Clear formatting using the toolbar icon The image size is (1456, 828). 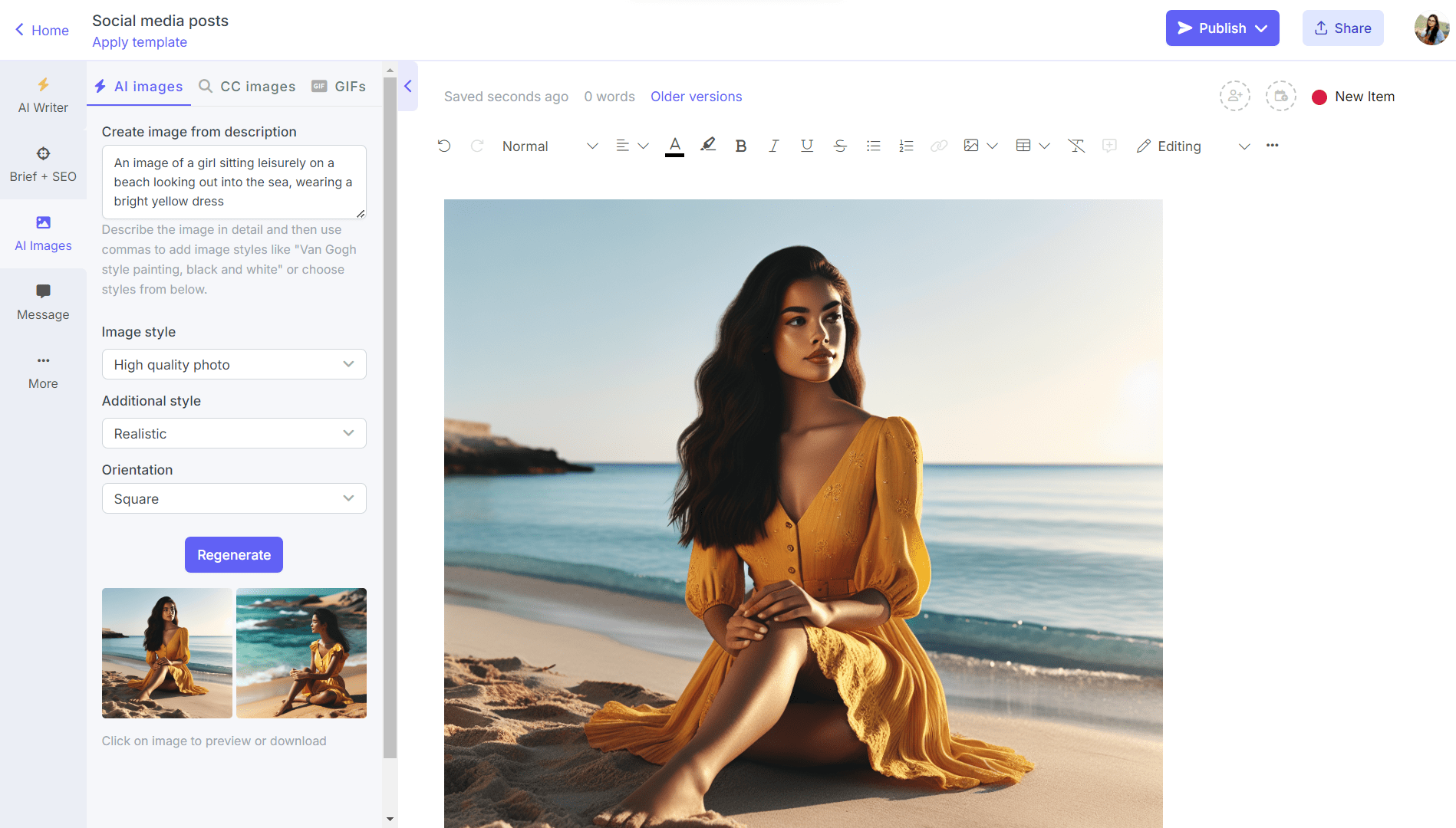click(x=1076, y=146)
